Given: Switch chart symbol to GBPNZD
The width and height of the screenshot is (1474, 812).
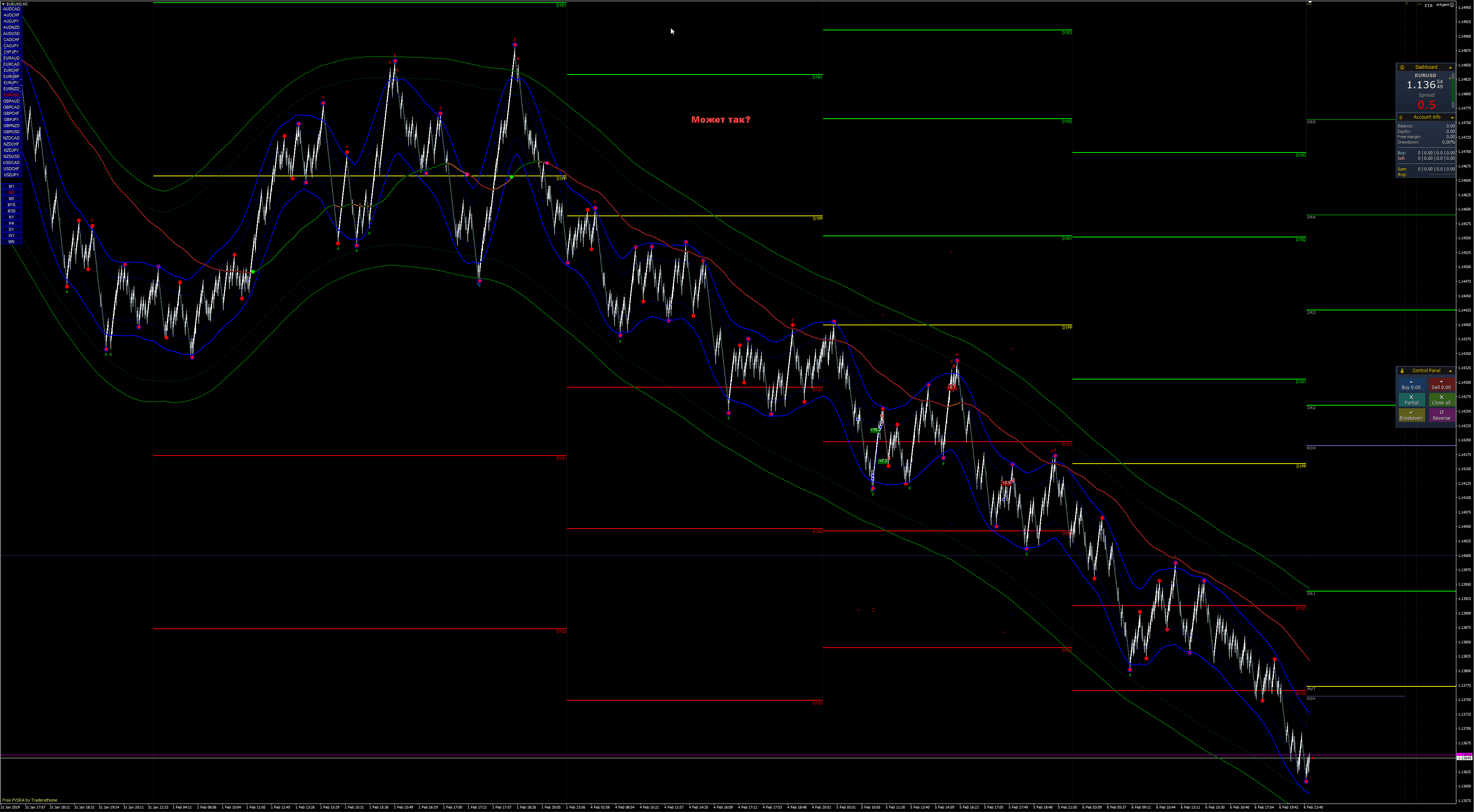Looking at the screenshot, I should pyautogui.click(x=12, y=126).
